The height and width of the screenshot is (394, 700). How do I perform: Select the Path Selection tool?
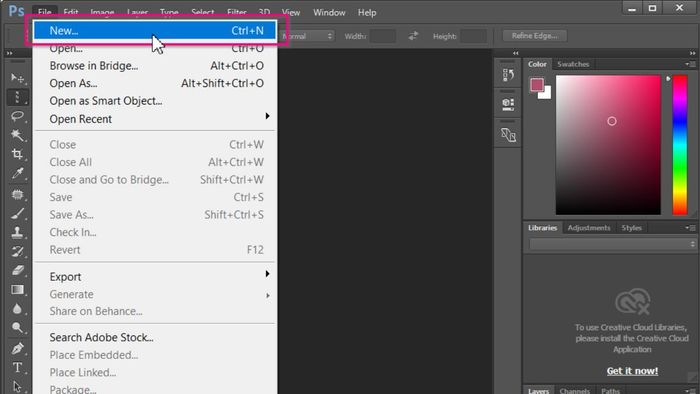click(x=17, y=386)
